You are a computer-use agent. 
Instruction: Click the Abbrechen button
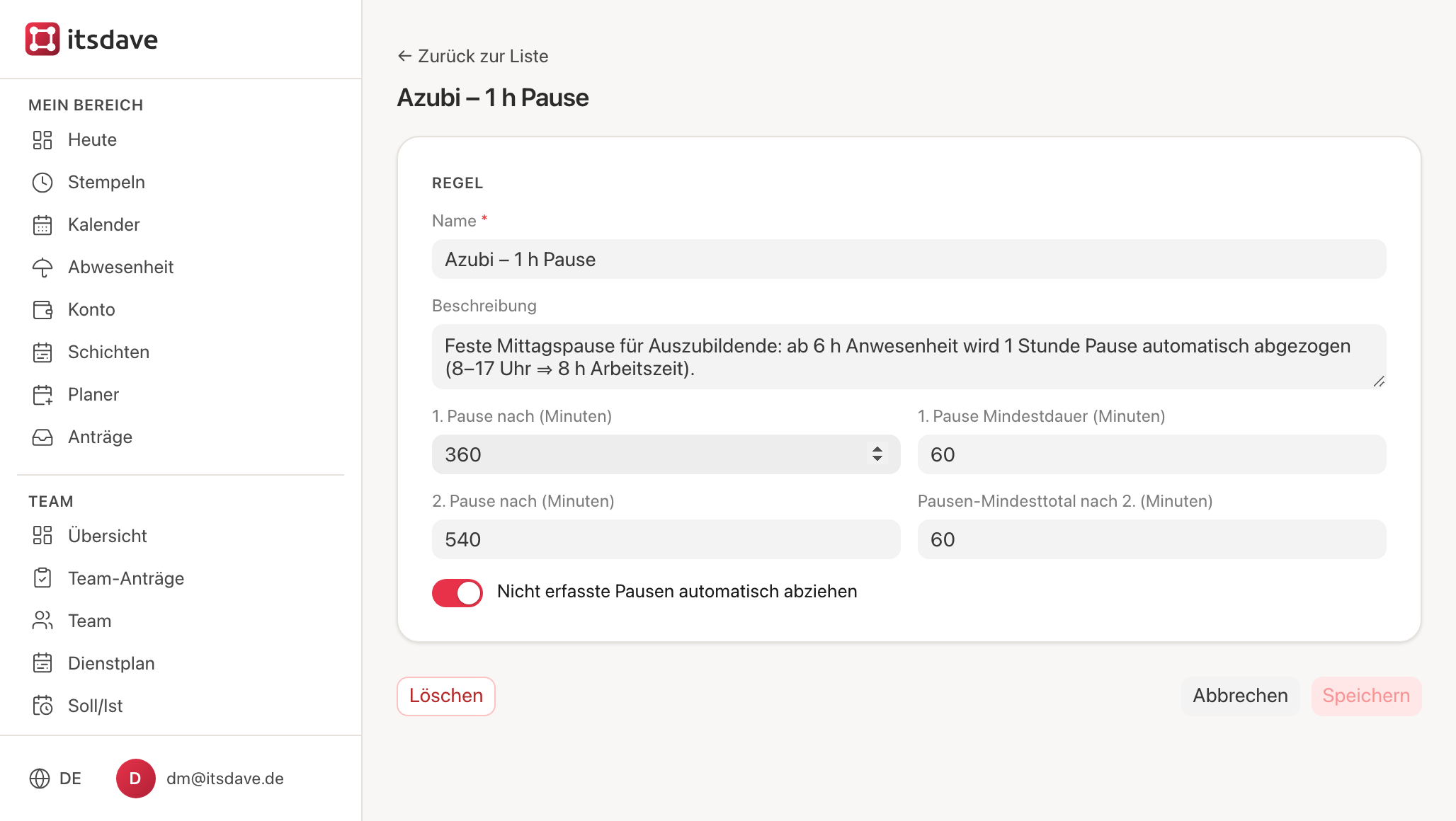pos(1240,696)
